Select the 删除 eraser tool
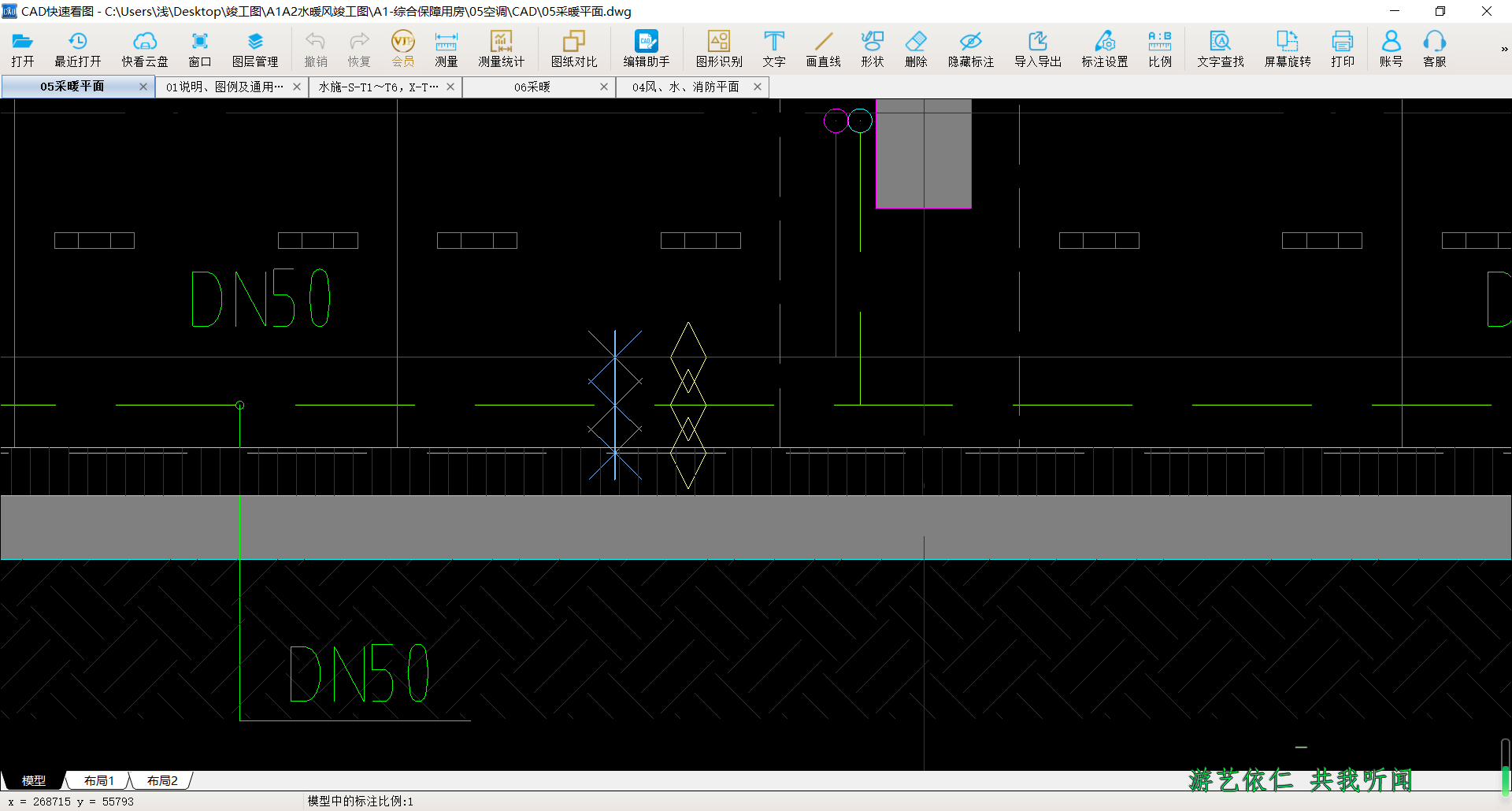This screenshot has width=1512, height=811. pyautogui.click(x=916, y=49)
